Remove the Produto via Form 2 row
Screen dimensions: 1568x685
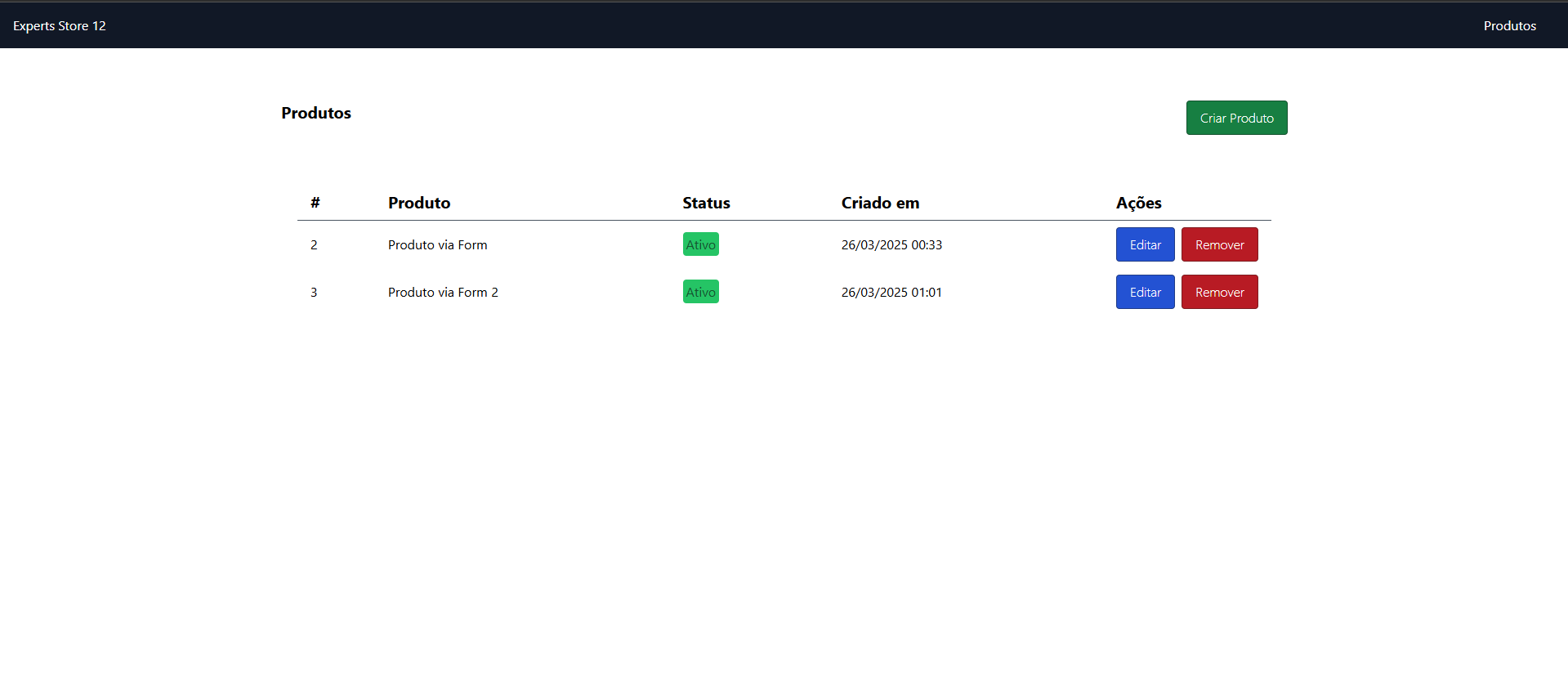pyautogui.click(x=1219, y=292)
